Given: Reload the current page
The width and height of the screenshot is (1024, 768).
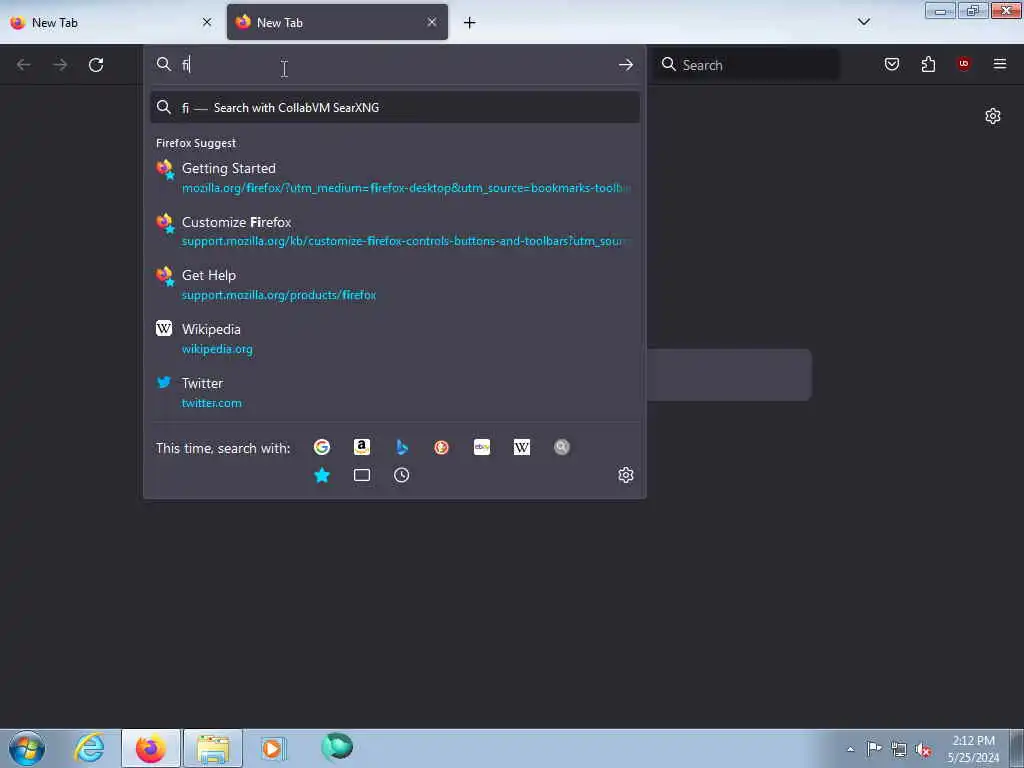Looking at the screenshot, I should click(96, 65).
